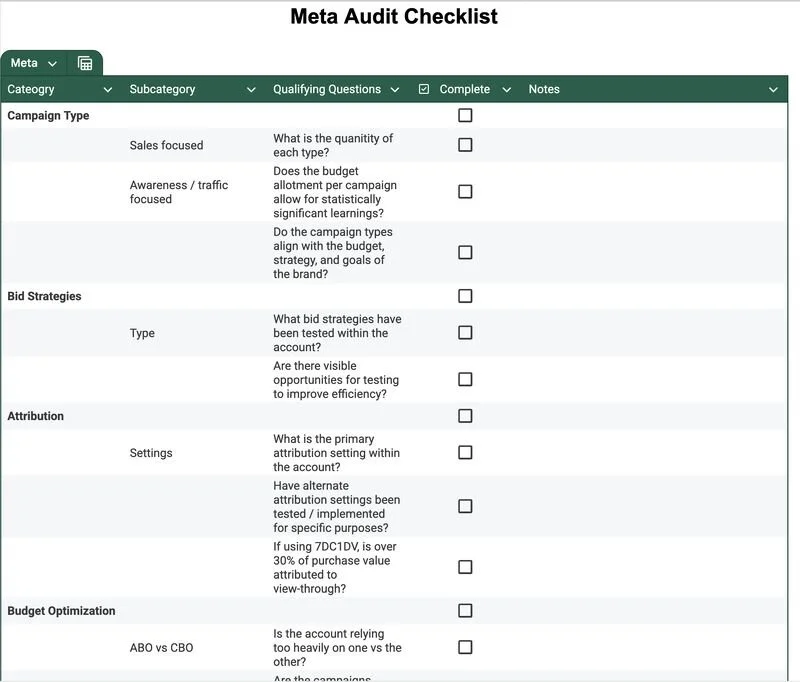This screenshot has width=800, height=682.
Task: Open the Subcategory column dropdown
Action: click(250, 89)
